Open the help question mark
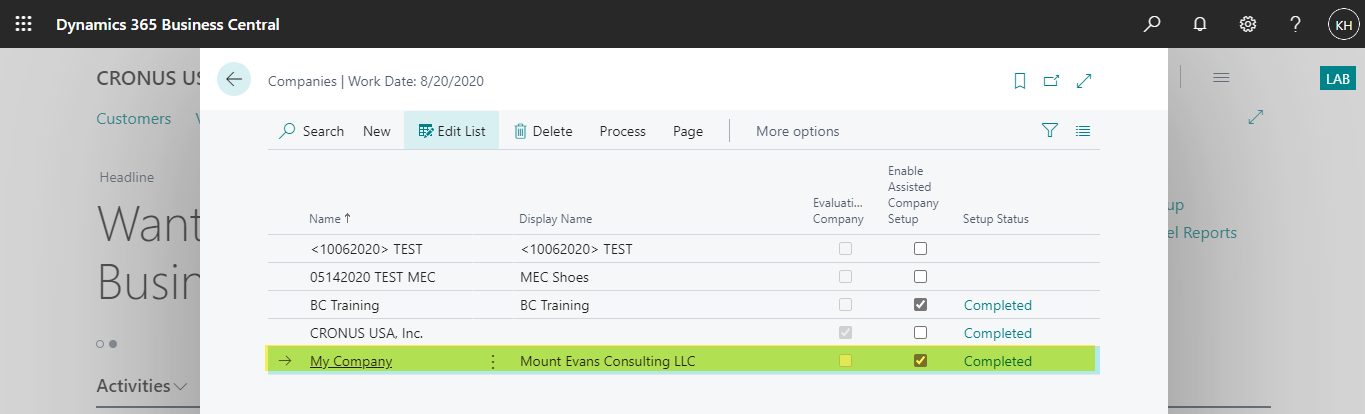The image size is (1365, 414). (1295, 24)
